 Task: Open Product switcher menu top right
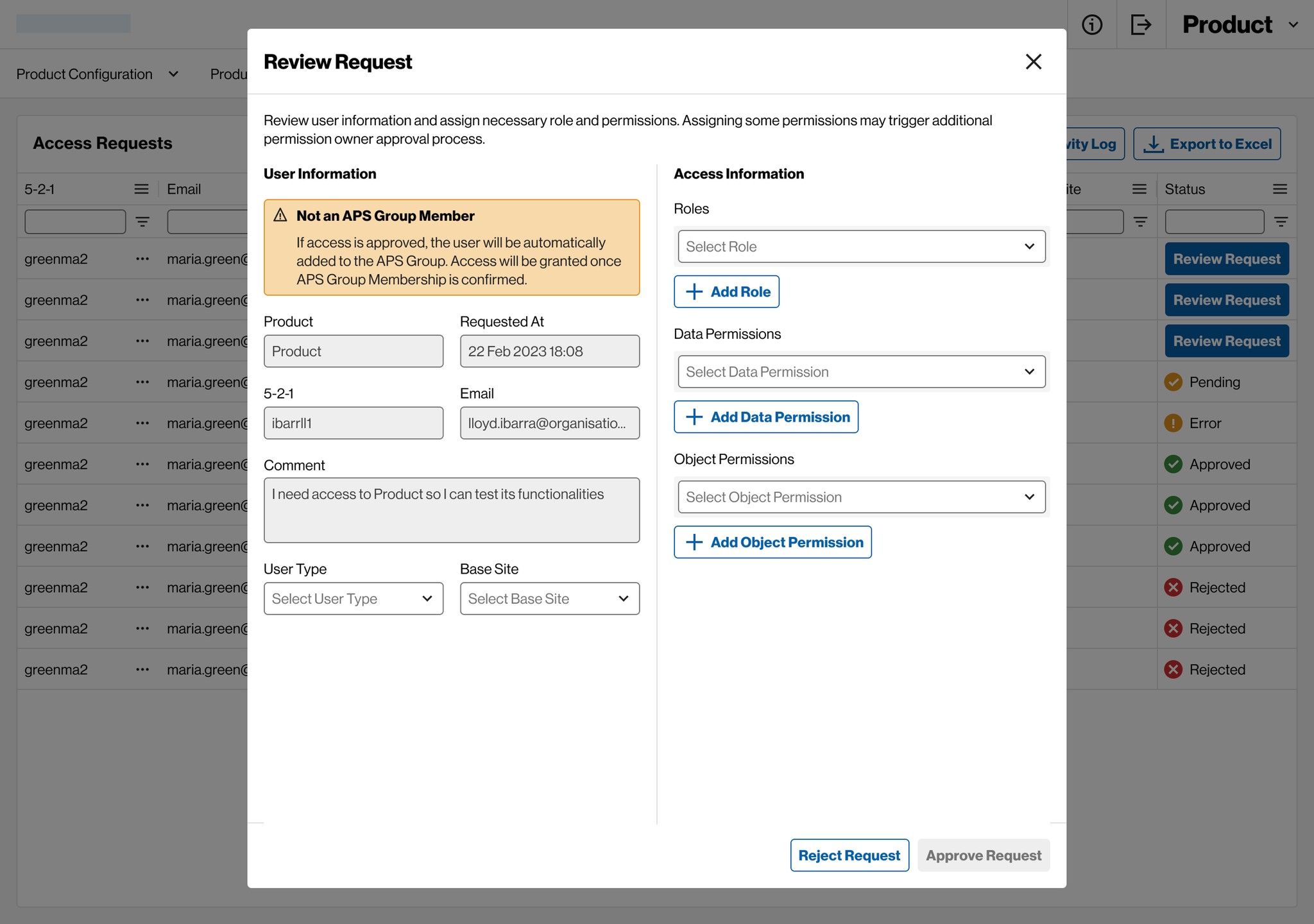[1240, 24]
